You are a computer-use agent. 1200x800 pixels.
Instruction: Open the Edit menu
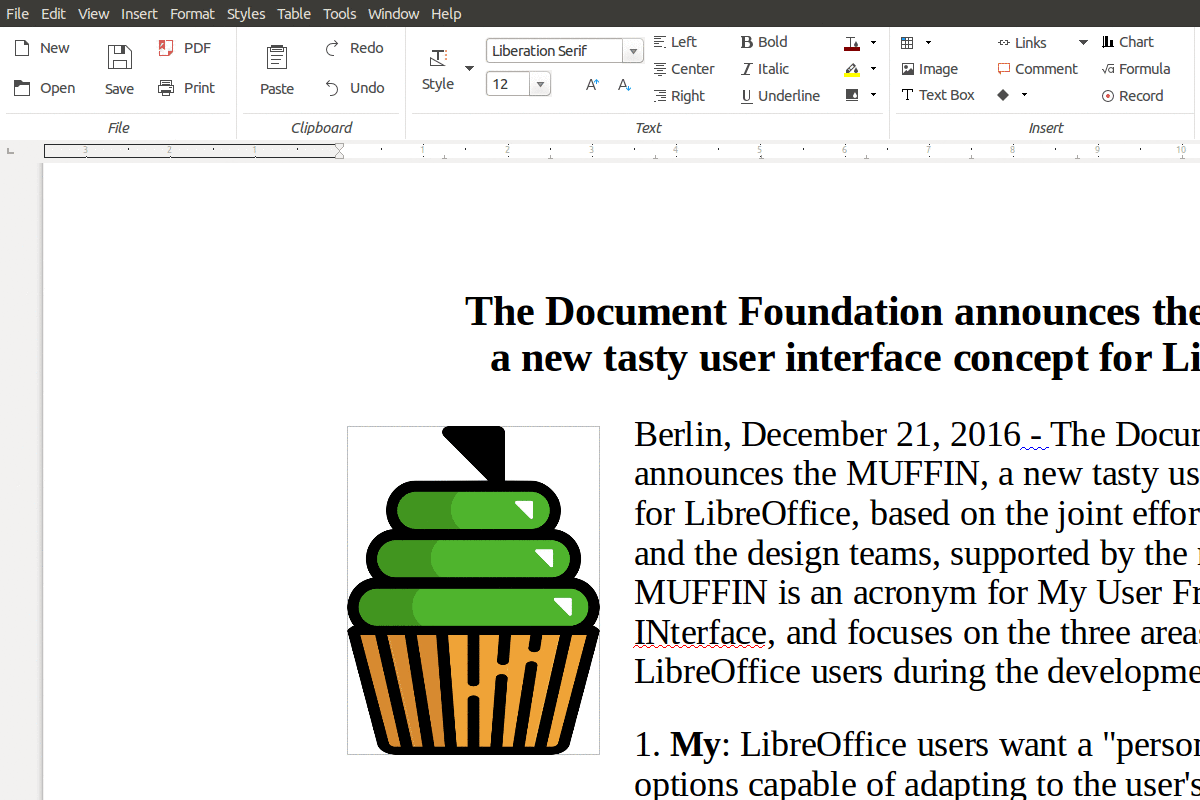[53, 13]
